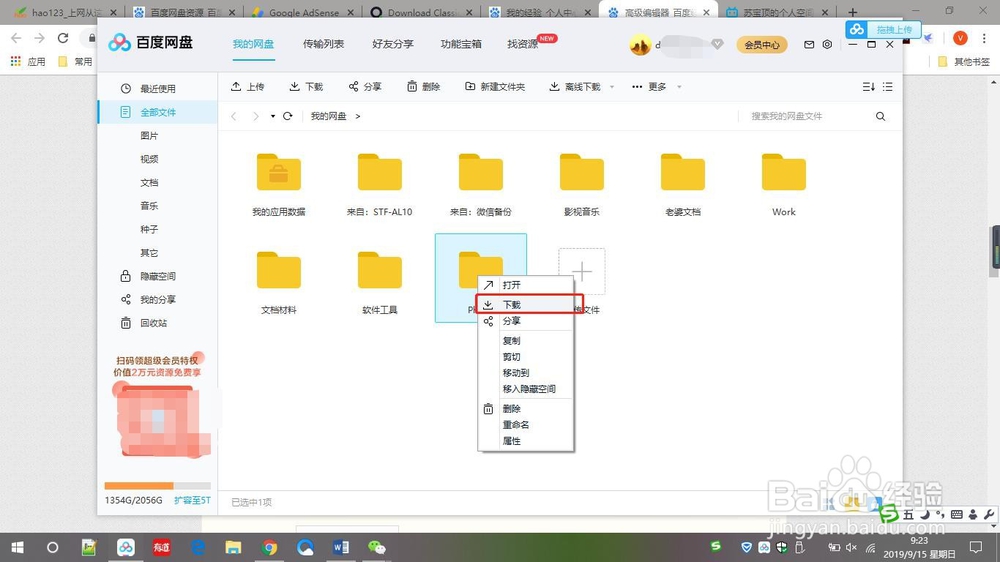
Task: Open 隐藏空间 in the sidebar
Action: coord(158,276)
